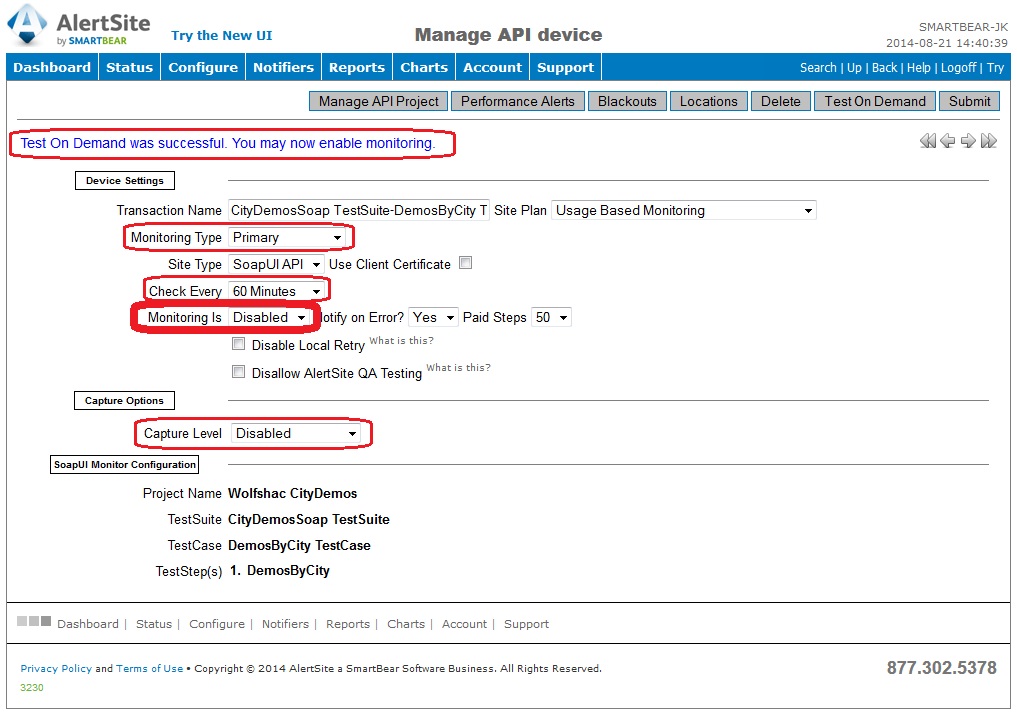The width and height of the screenshot is (1017, 714).
Task: Open the Notifiers menu
Action: pos(283,67)
